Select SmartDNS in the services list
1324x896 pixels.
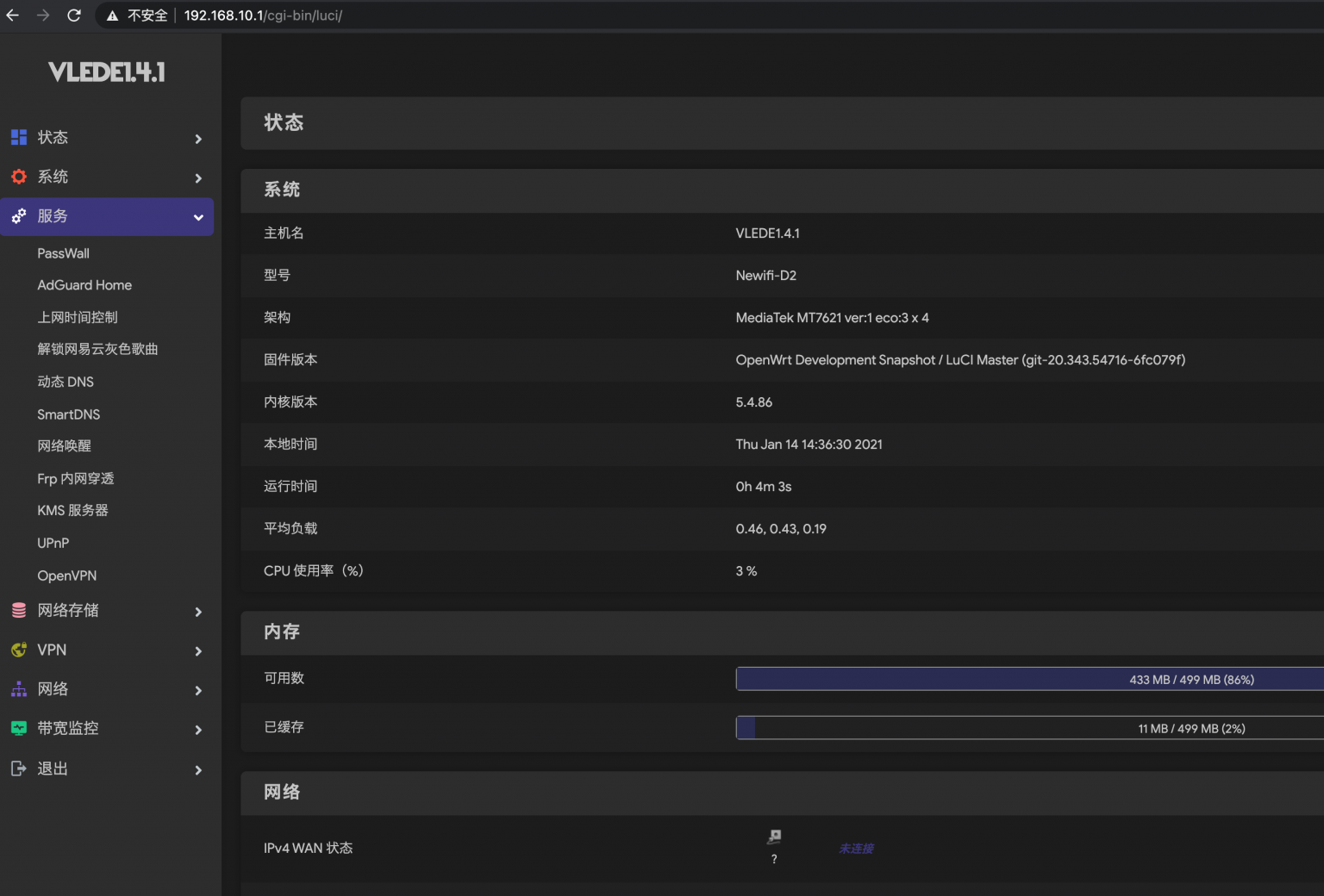[x=68, y=414]
